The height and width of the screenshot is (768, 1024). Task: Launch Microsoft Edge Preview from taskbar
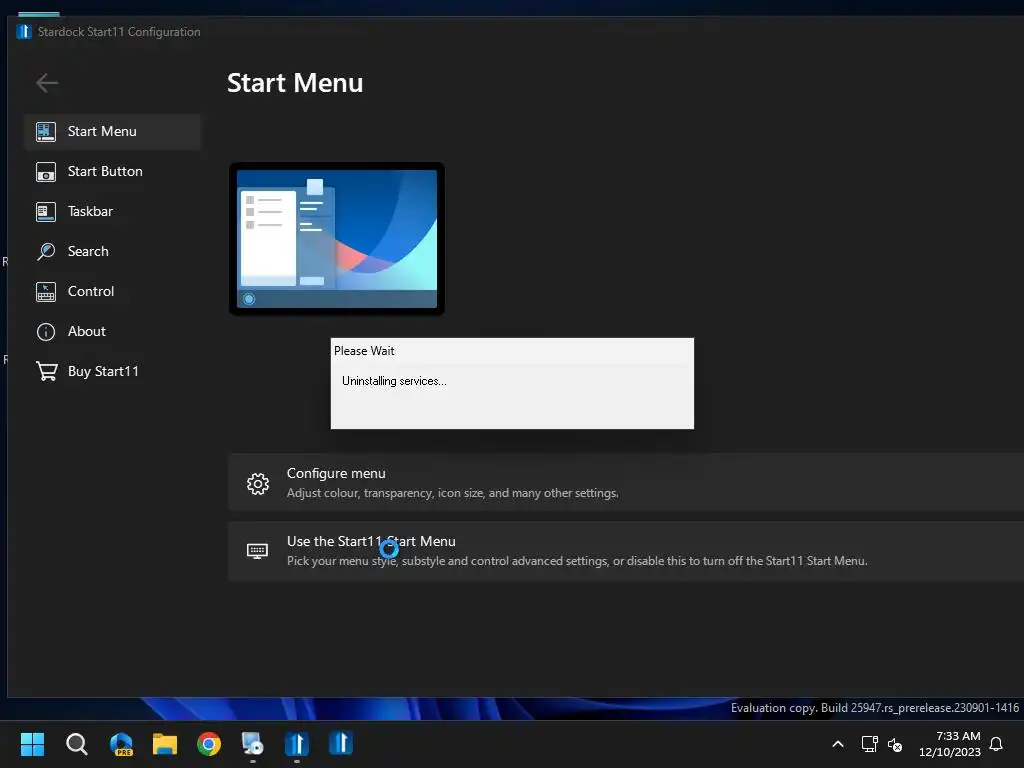[x=121, y=744]
